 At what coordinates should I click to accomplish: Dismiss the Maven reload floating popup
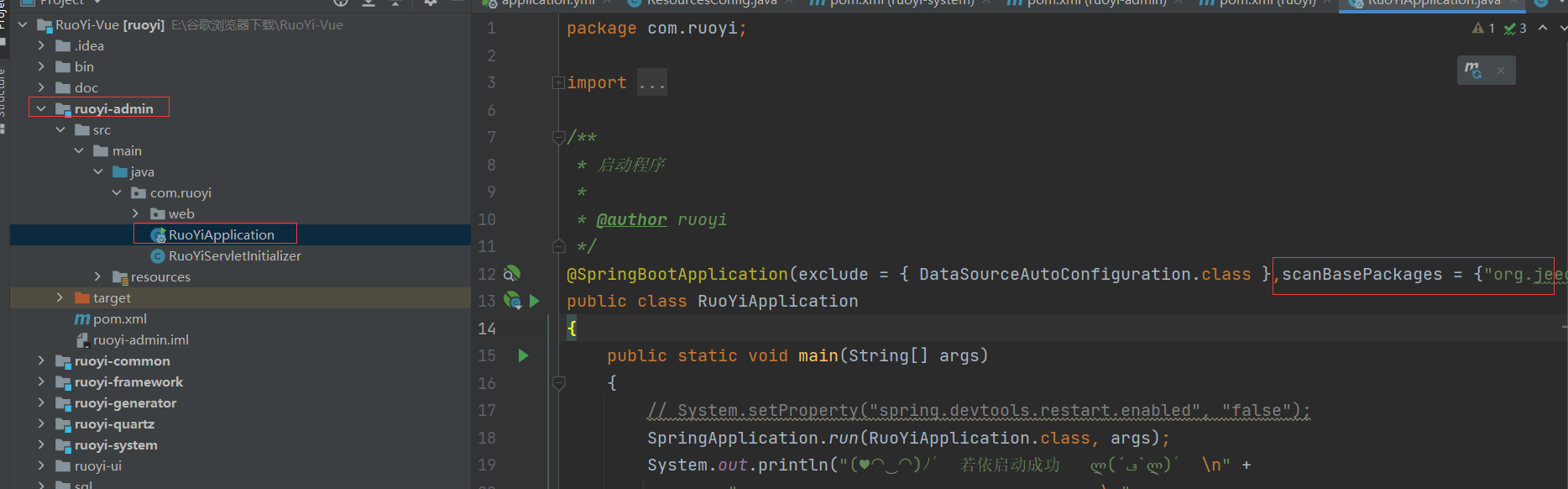[x=1501, y=71]
